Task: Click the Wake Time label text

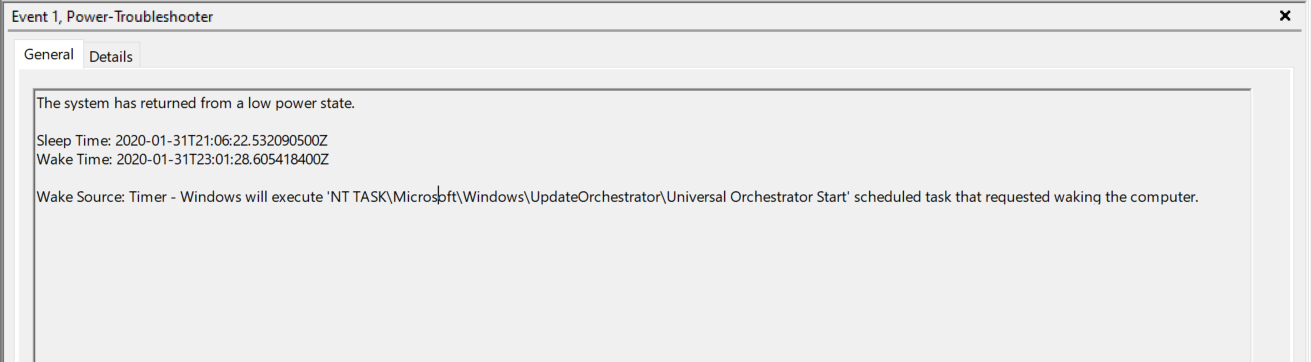Action: tap(74, 160)
